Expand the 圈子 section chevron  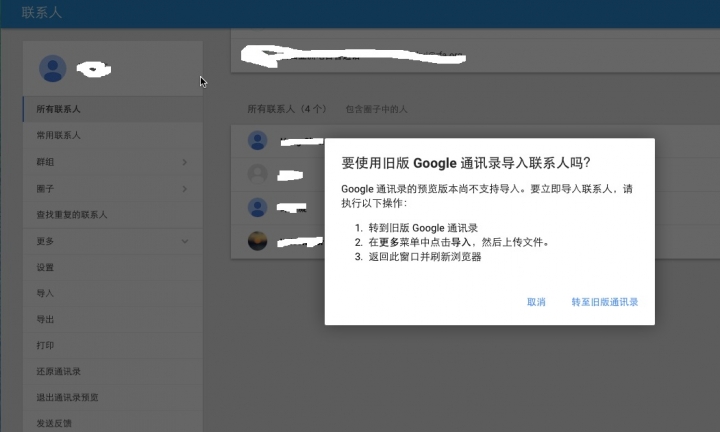[x=185, y=189]
